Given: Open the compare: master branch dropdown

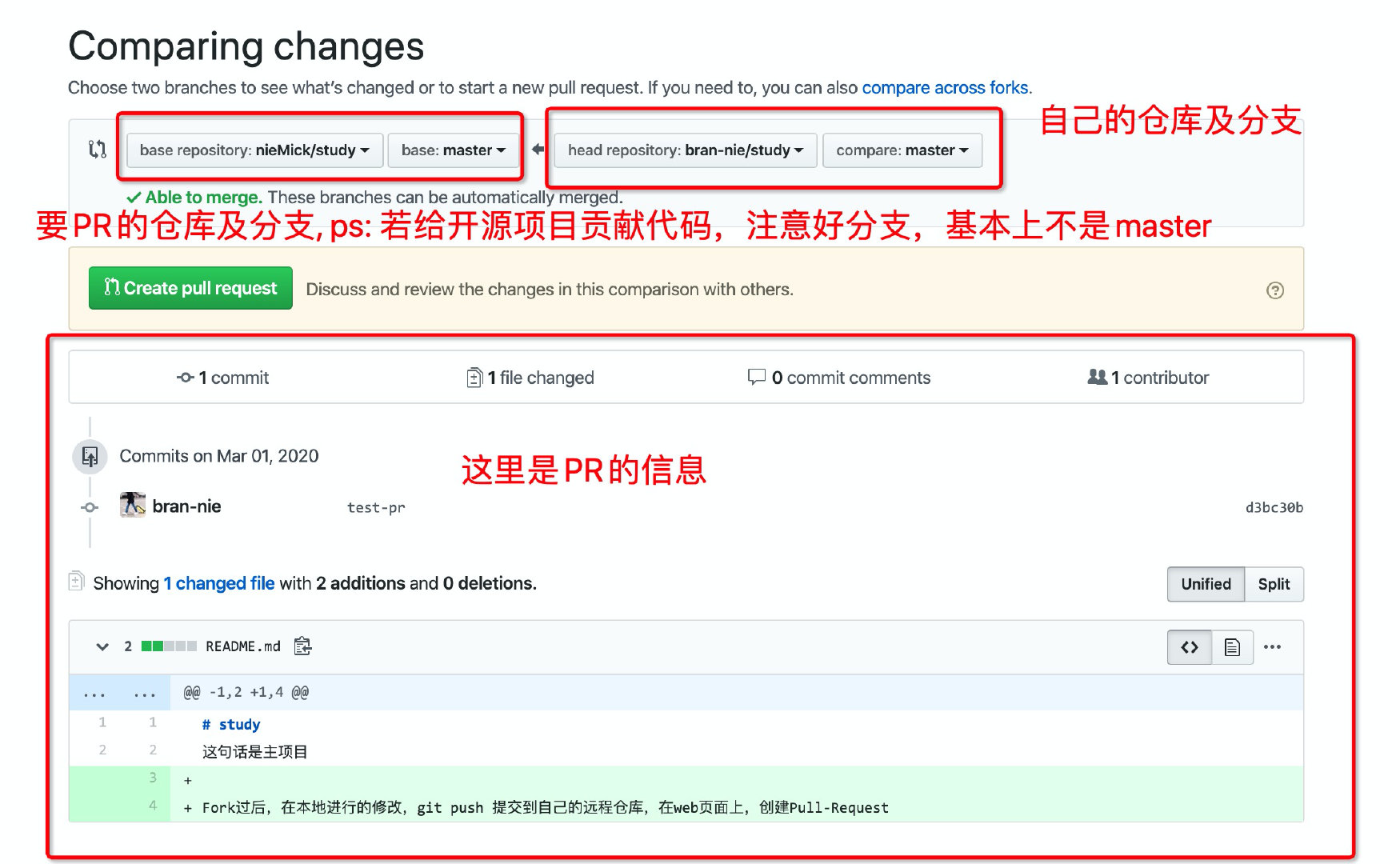Looking at the screenshot, I should click(x=902, y=150).
